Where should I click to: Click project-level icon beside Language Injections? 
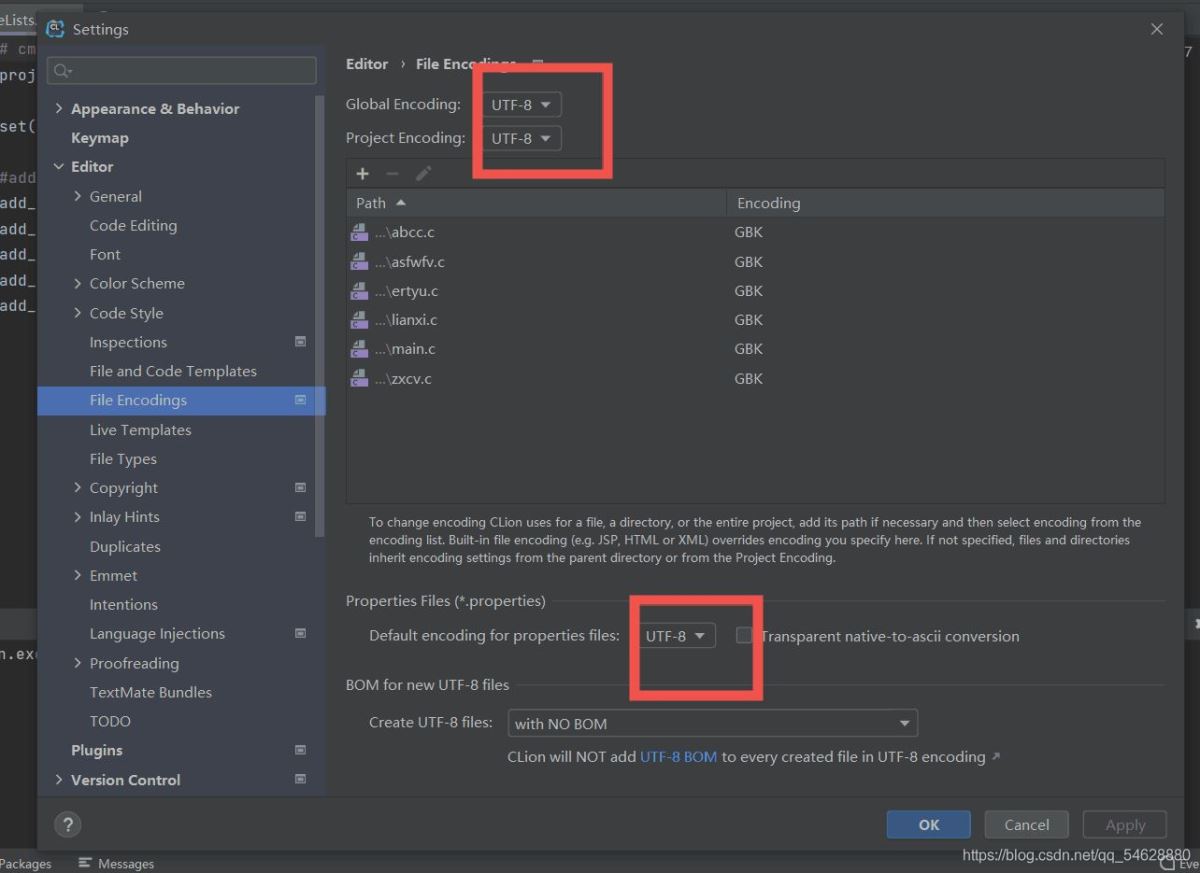[300, 634]
